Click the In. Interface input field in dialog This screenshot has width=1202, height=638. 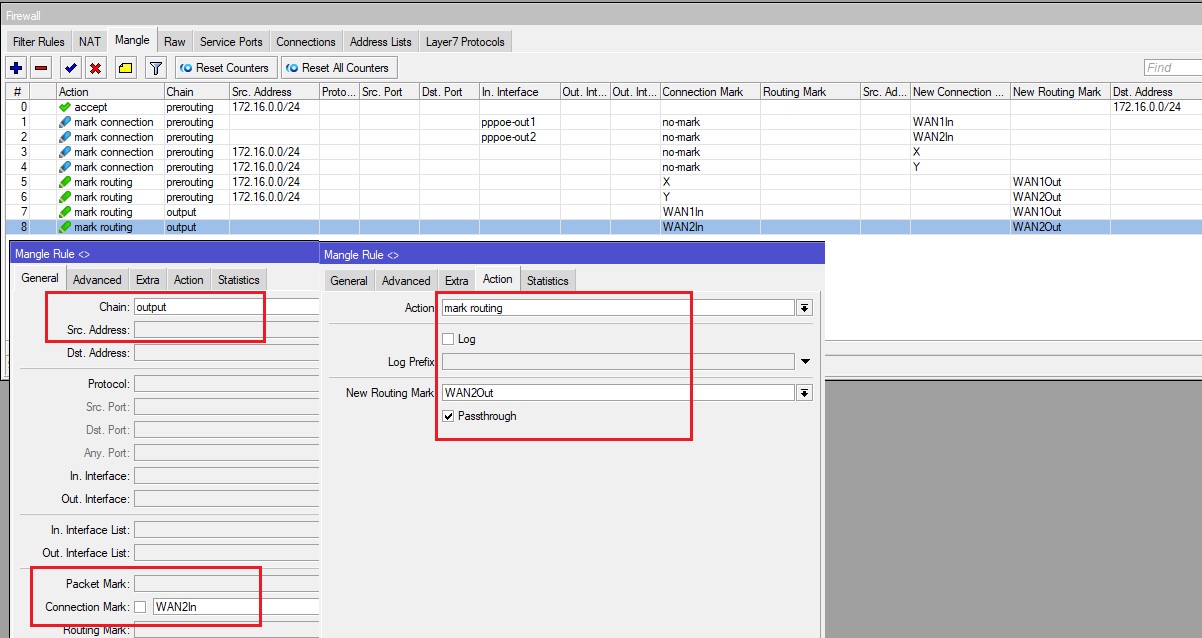[x=226, y=476]
